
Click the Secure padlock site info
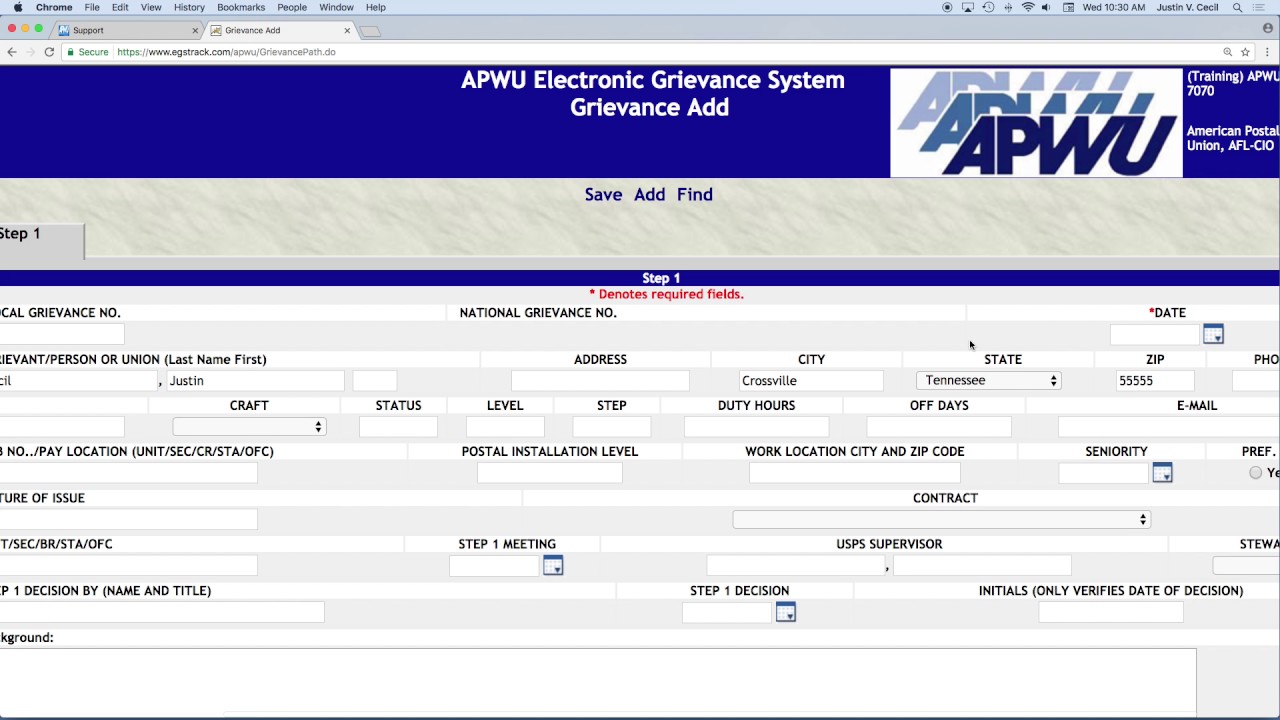87,52
